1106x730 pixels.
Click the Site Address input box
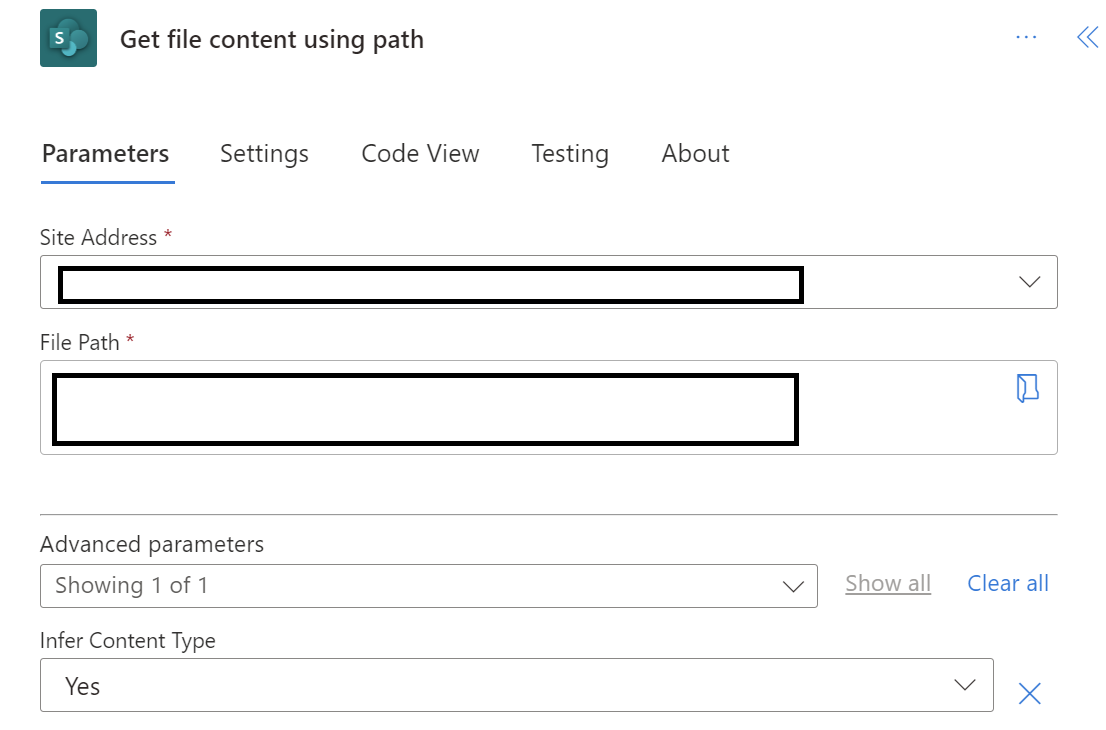[430, 284]
